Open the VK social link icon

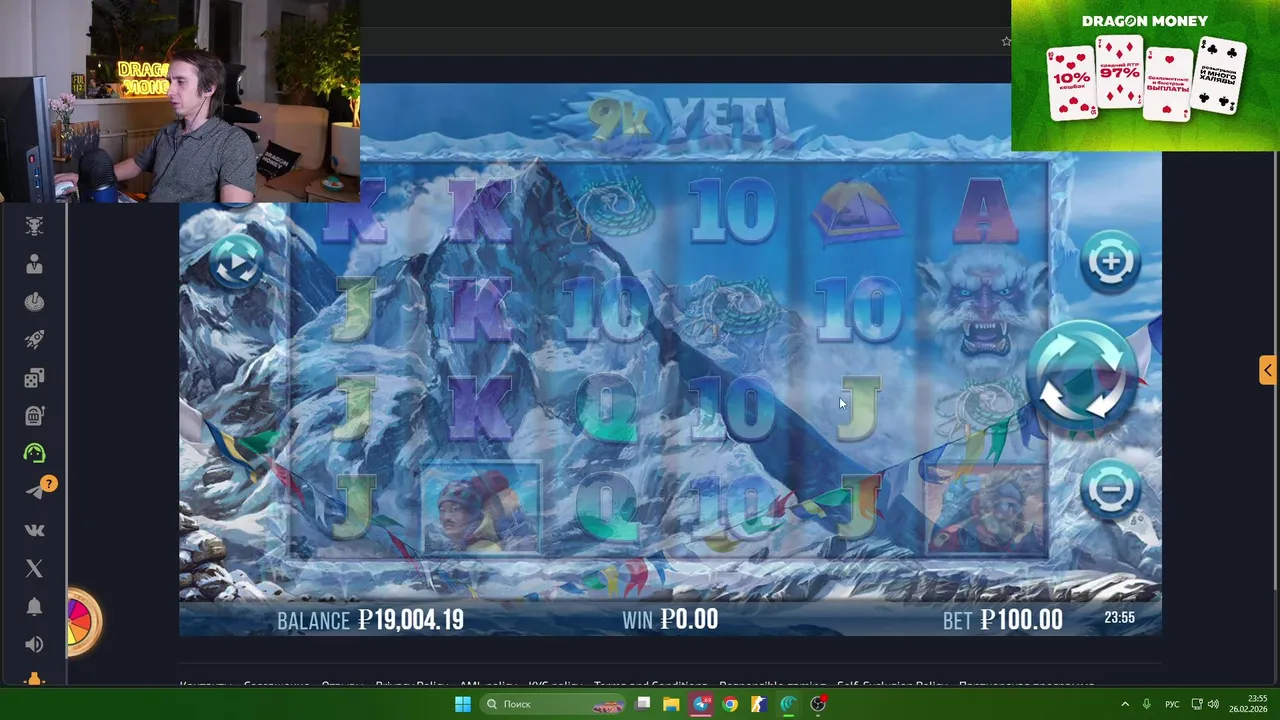point(34,530)
